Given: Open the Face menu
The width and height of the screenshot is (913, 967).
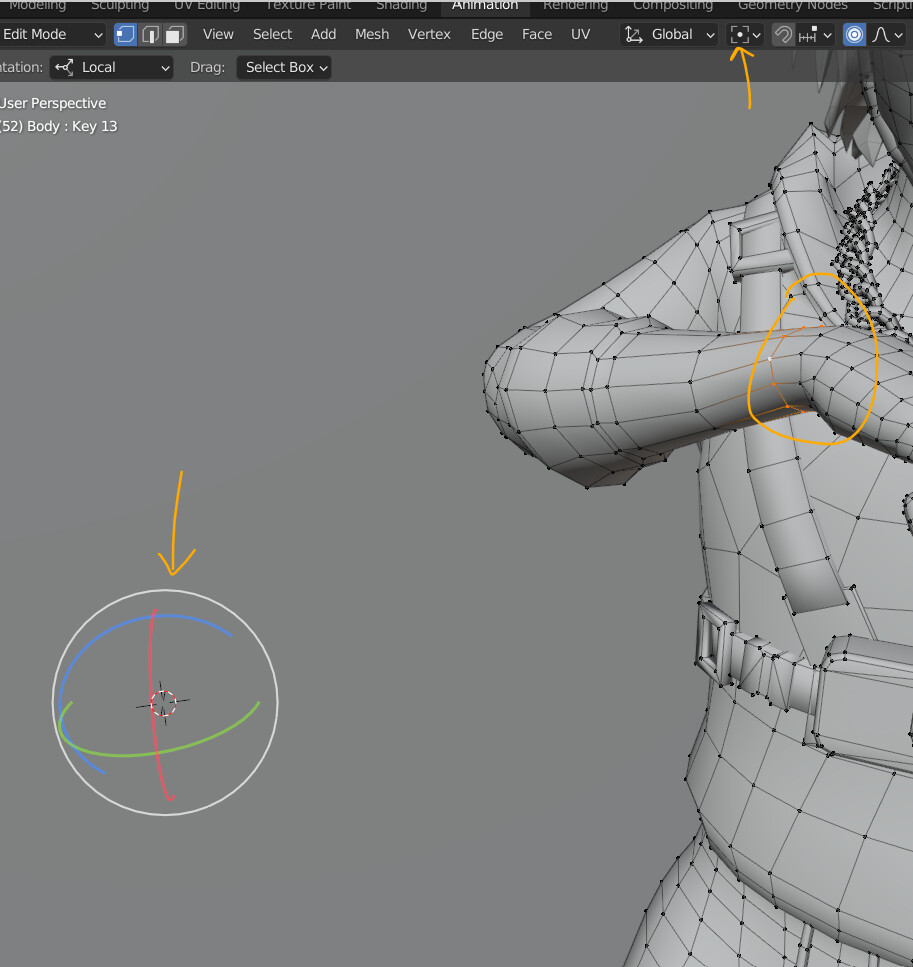Looking at the screenshot, I should 537,35.
